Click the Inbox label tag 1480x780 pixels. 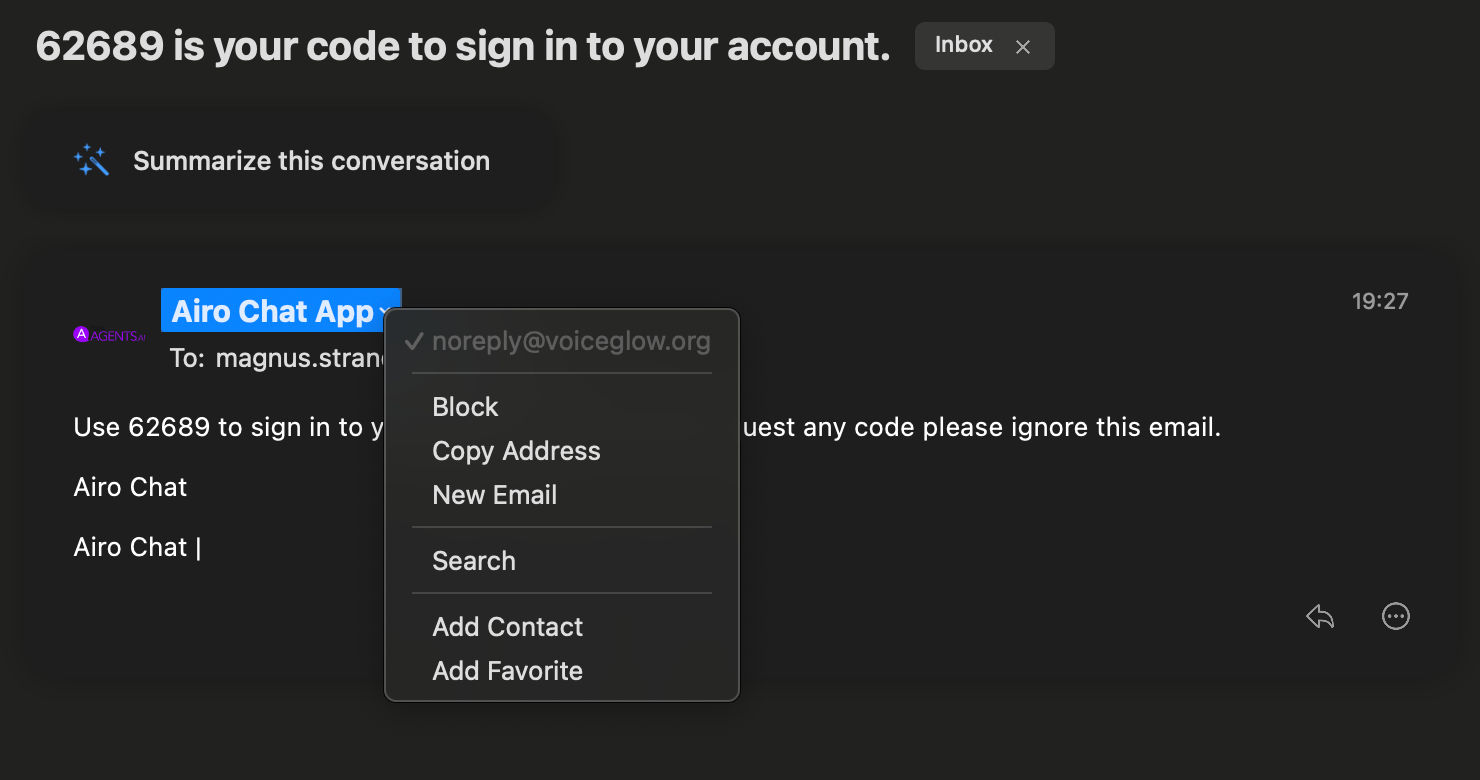(963, 45)
